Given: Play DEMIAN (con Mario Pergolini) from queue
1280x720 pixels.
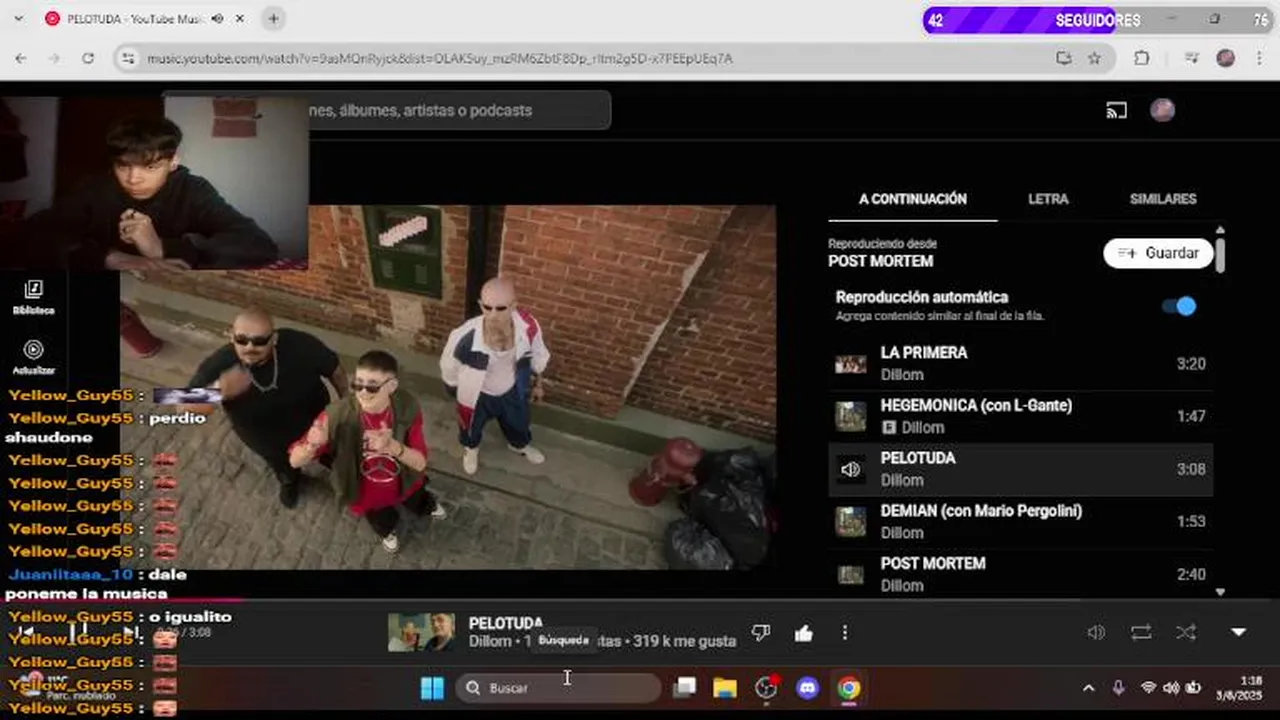Looking at the screenshot, I should [1020, 521].
